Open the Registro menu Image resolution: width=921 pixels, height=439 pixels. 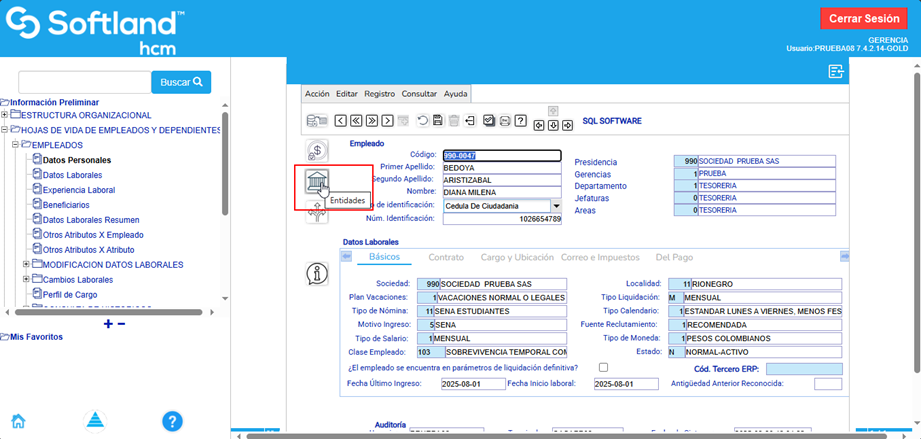pos(379,93)
